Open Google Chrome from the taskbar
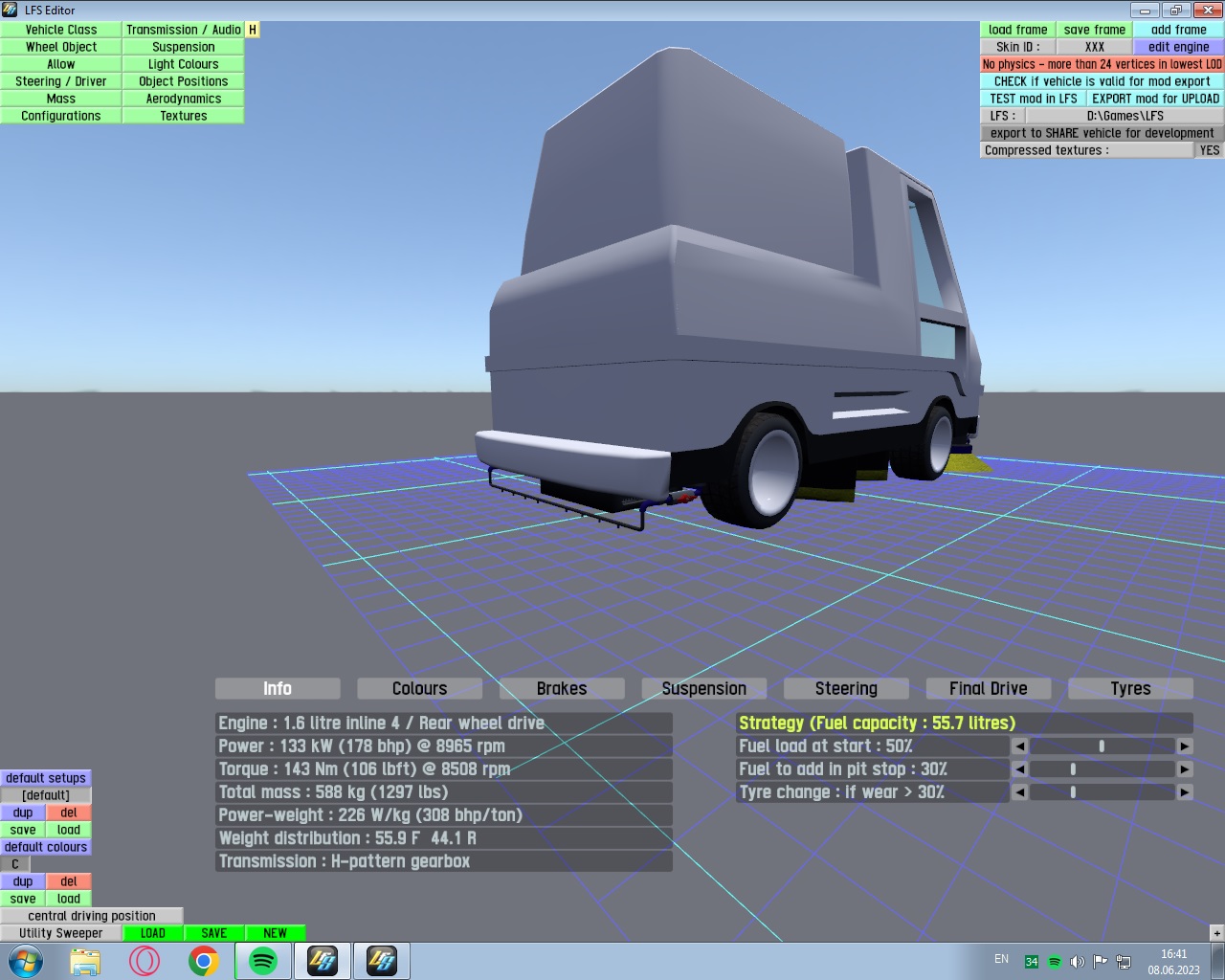Screen dimensions: 1225x980 point(203,961)
